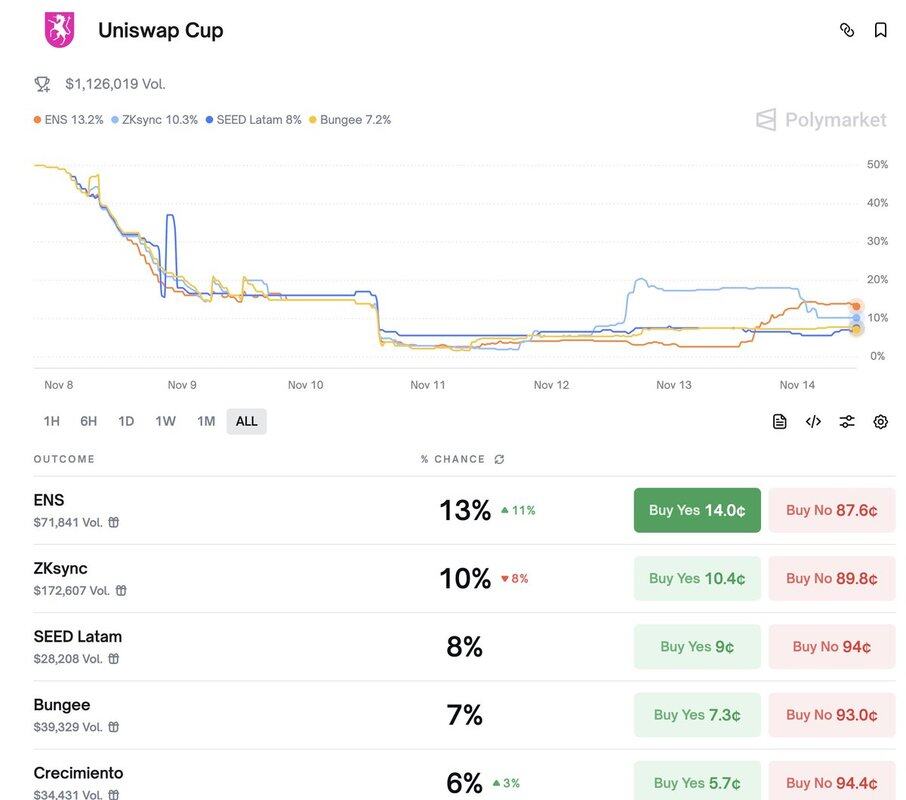The image size is (906, 800).
Task: Toggle ZKsync light-blue legend series
Action: click(x=154, y=120)
